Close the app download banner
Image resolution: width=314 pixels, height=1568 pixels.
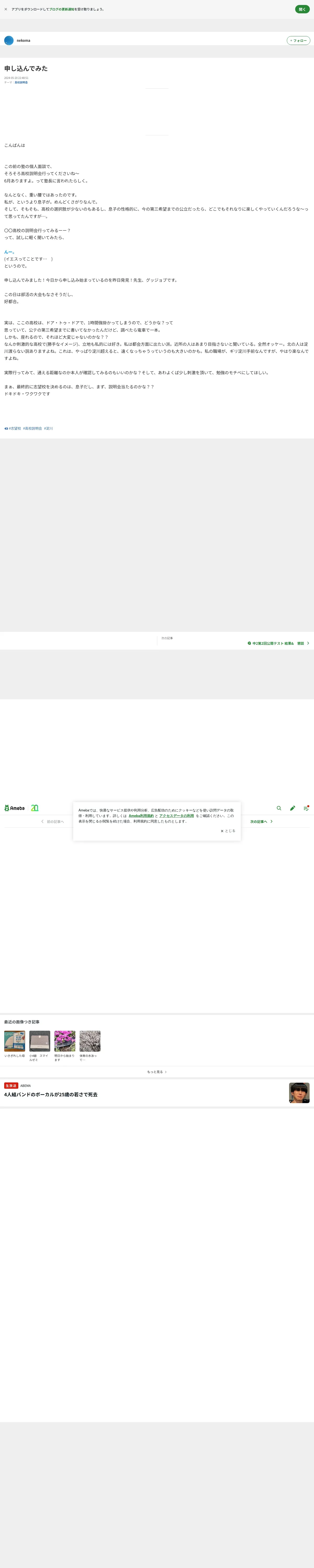click(6, 9)
